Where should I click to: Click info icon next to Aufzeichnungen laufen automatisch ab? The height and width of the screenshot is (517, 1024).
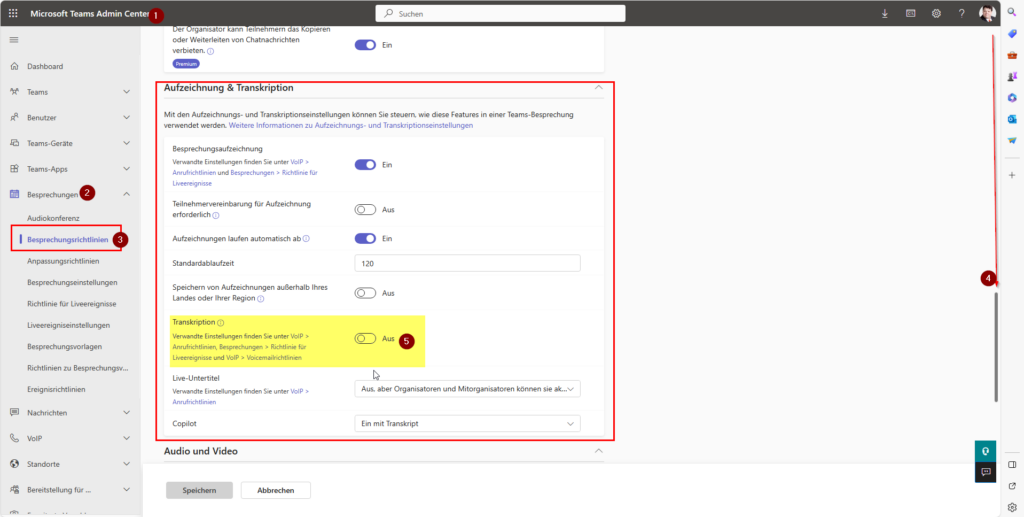306,238
